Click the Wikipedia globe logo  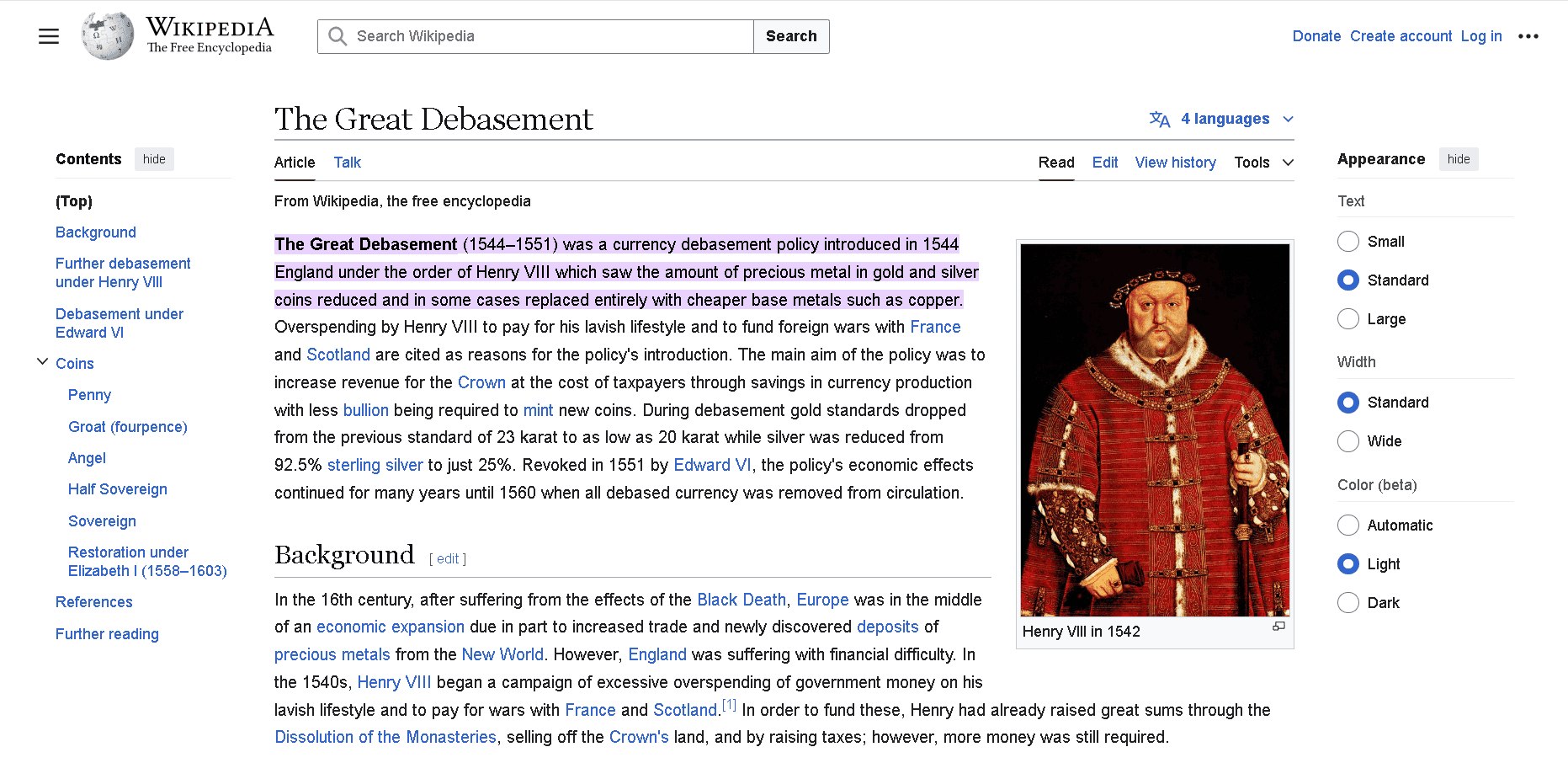(x=108, y=35)
